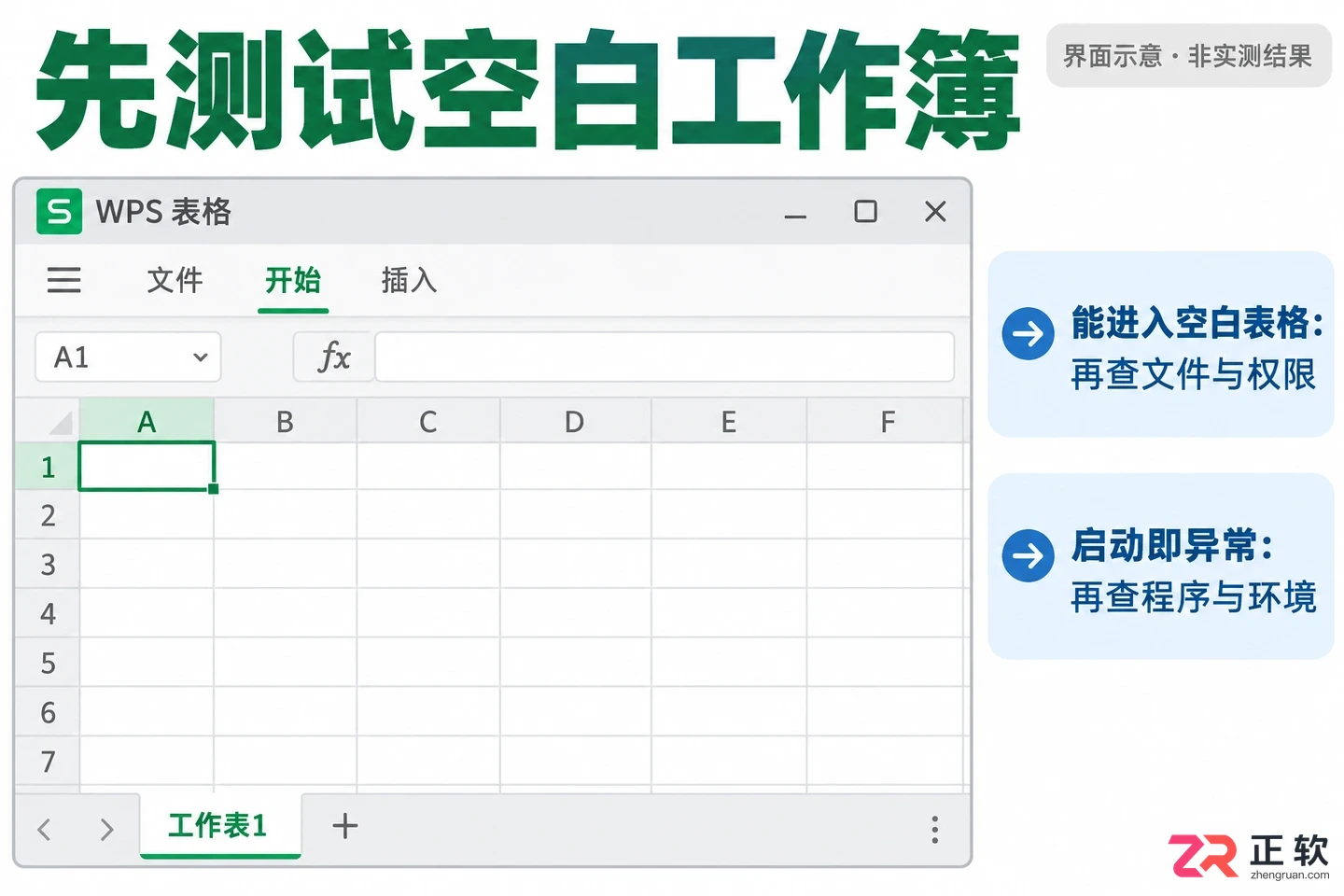Select column B header

click(286, 421)
